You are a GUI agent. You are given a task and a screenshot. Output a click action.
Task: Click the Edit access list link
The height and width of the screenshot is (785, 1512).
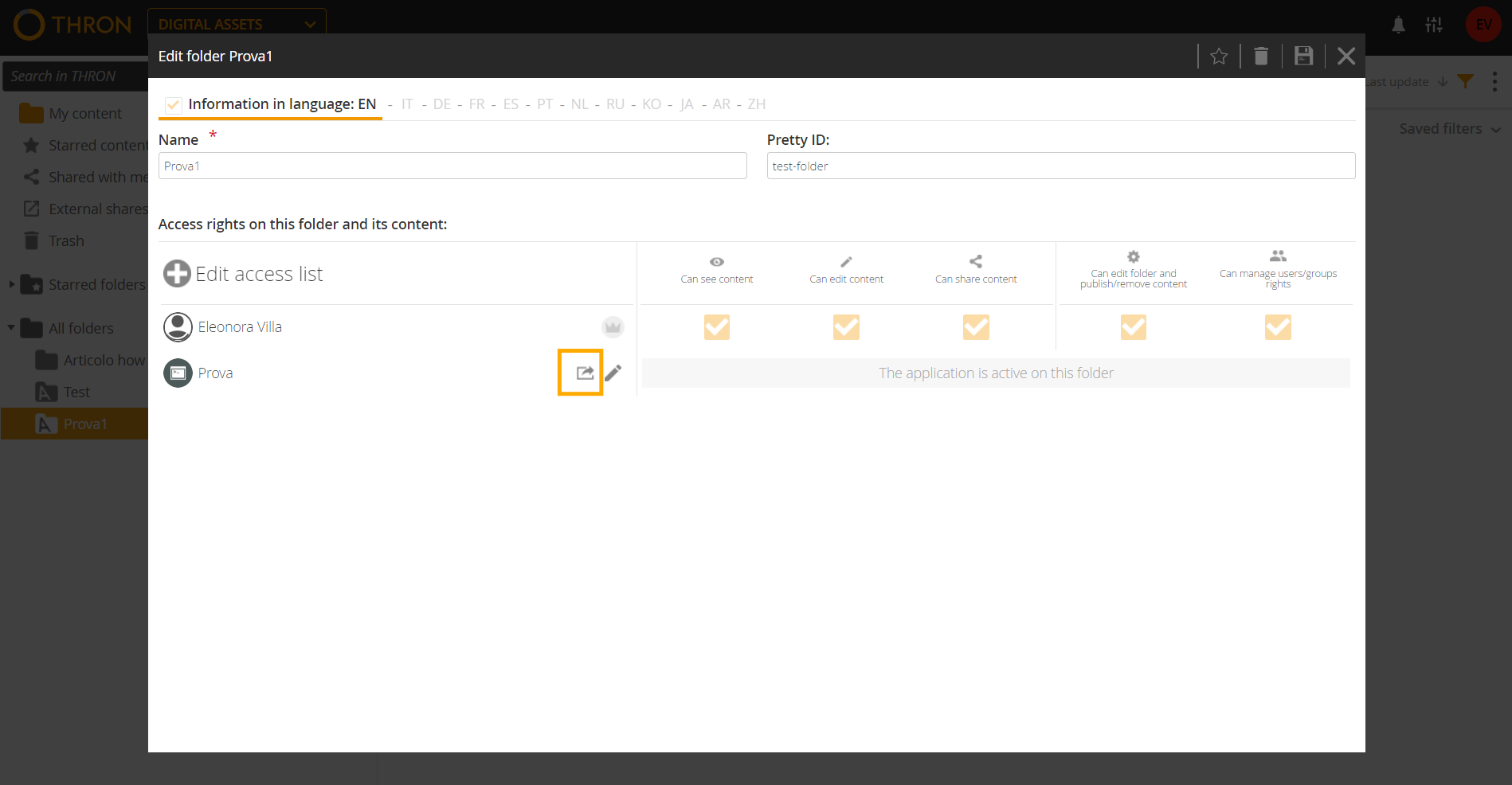point(259,274)
